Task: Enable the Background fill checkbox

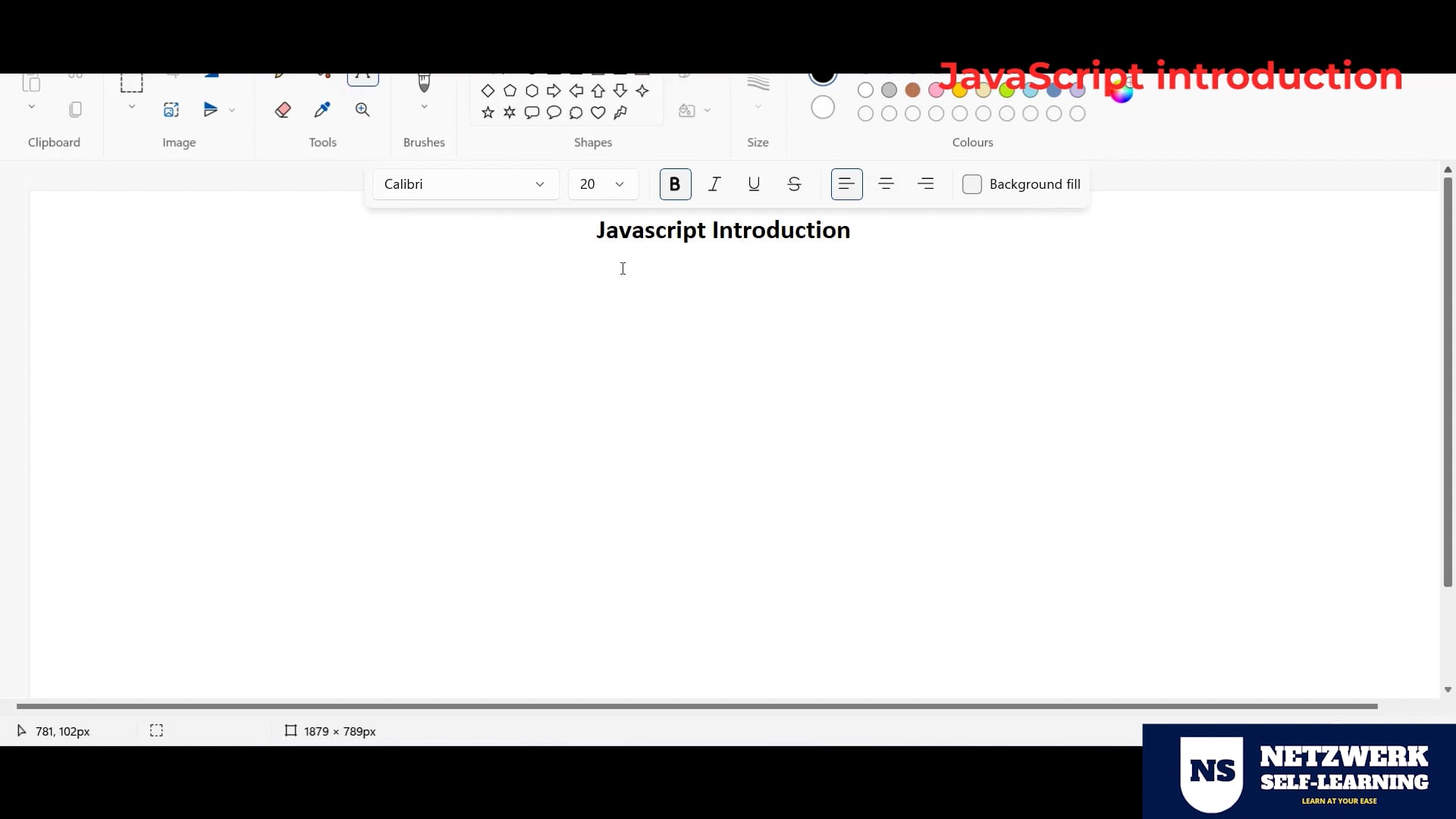Action: tap(973, 184)
